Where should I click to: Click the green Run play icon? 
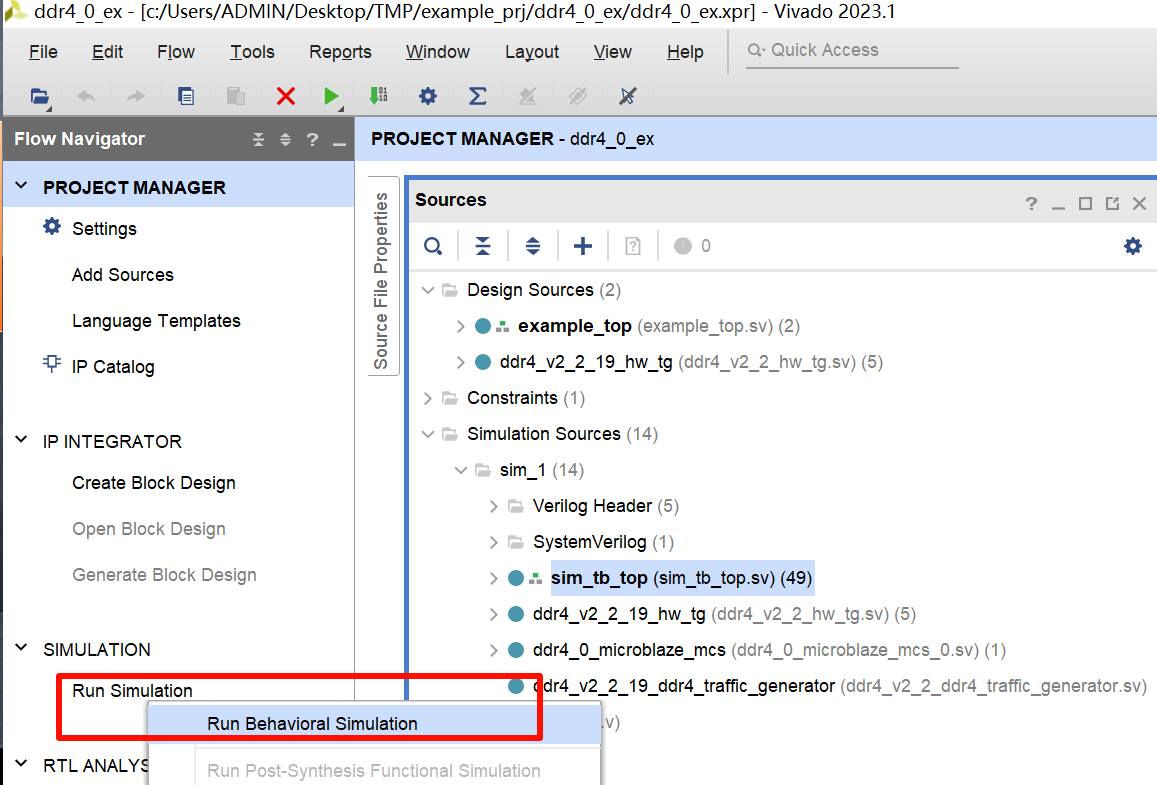point(331,96)
